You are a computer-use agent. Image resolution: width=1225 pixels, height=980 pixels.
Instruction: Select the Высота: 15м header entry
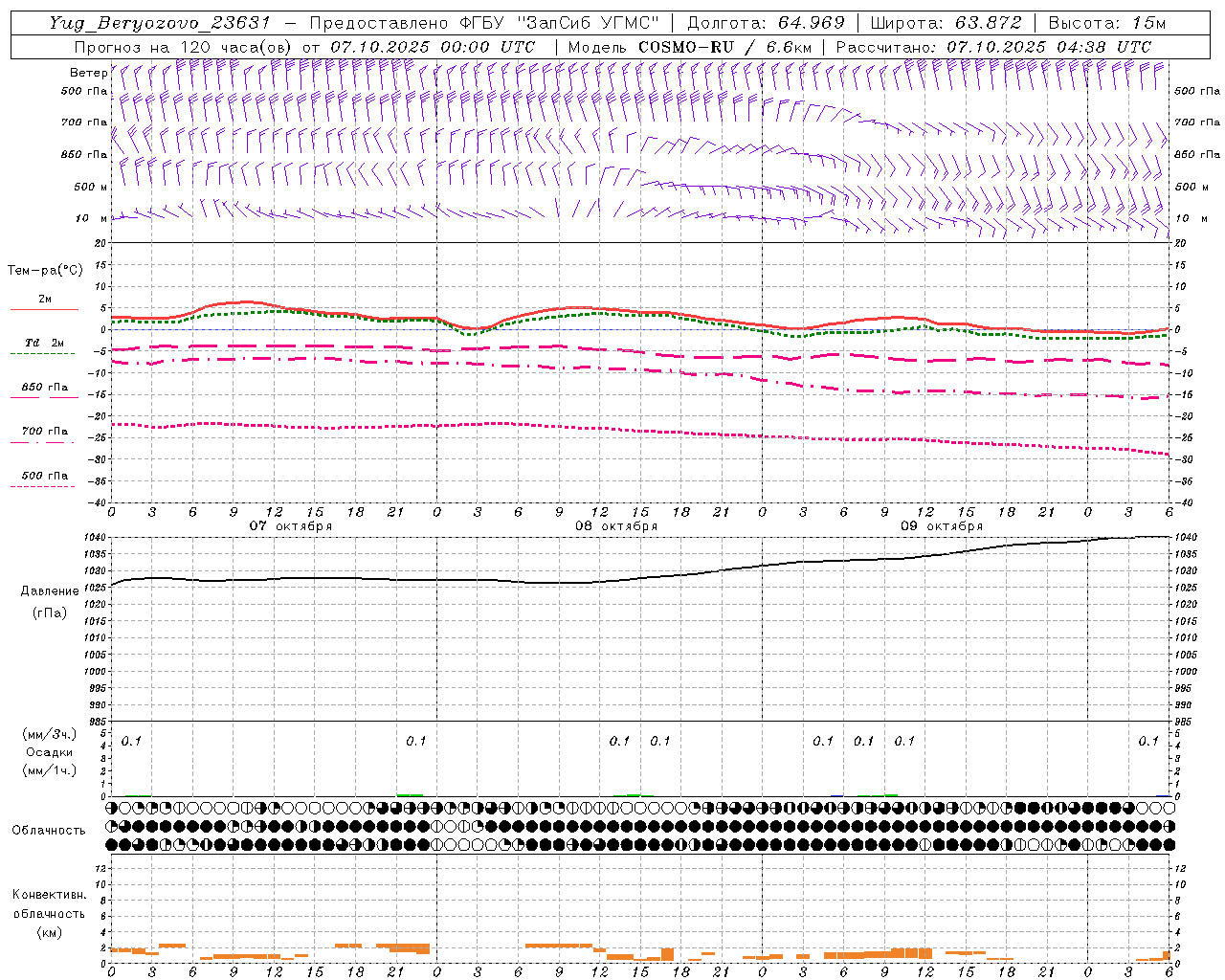[1107, 23]
